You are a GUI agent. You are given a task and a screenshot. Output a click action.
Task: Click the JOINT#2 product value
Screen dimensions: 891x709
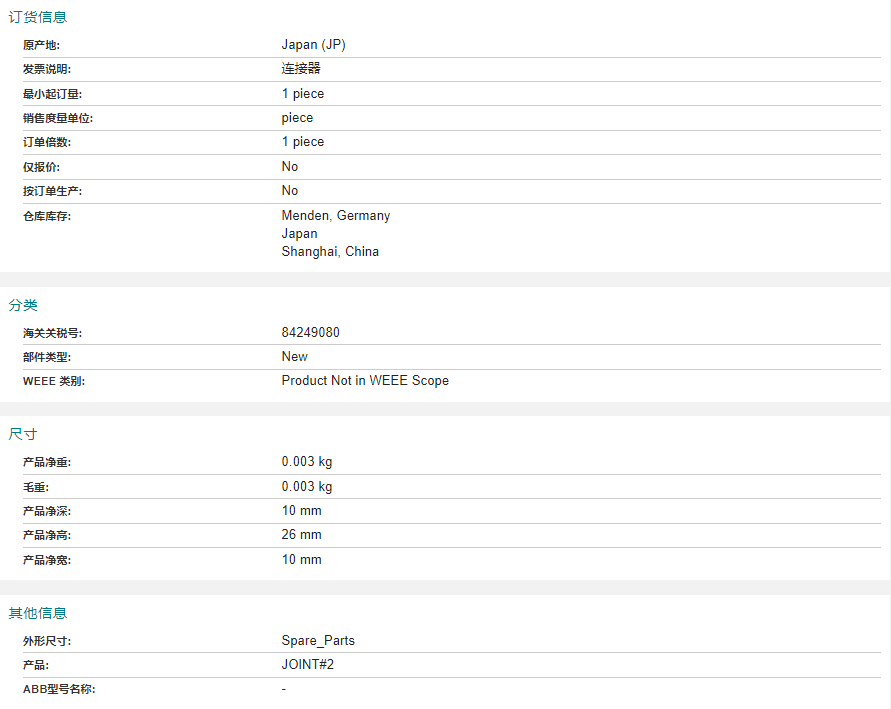click(308, 665)
